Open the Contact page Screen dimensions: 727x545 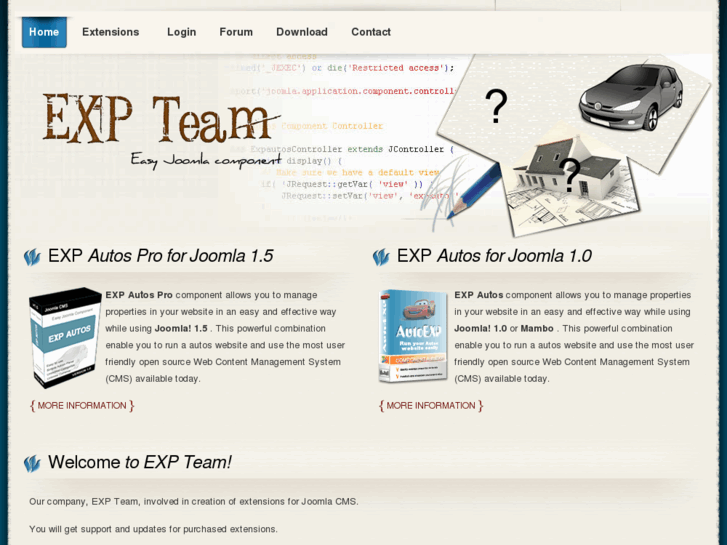point(371,32)
